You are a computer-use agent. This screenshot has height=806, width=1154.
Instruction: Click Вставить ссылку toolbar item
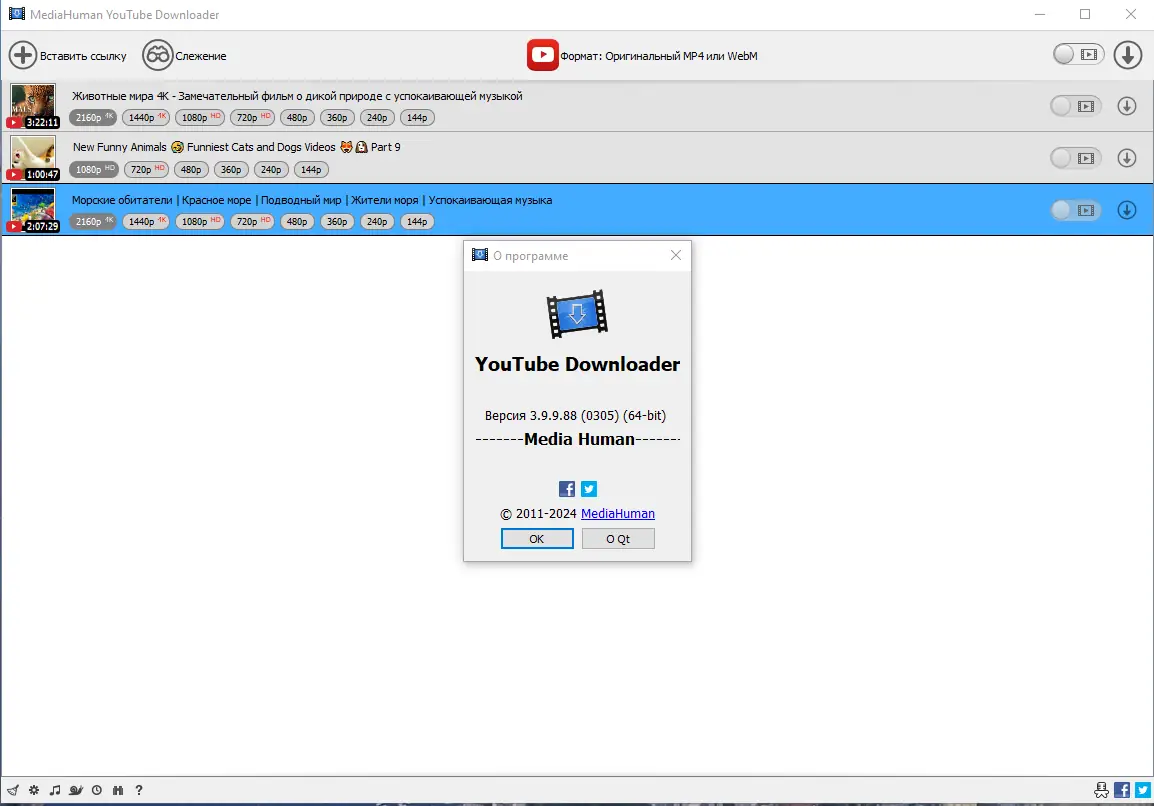click(68, 55)
